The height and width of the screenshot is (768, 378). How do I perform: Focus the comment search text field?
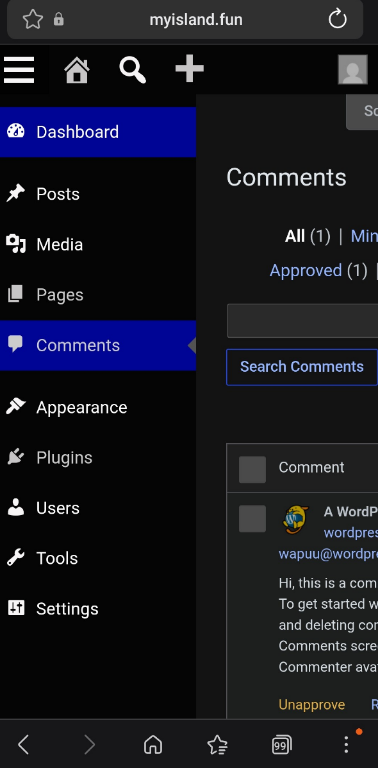302,321
